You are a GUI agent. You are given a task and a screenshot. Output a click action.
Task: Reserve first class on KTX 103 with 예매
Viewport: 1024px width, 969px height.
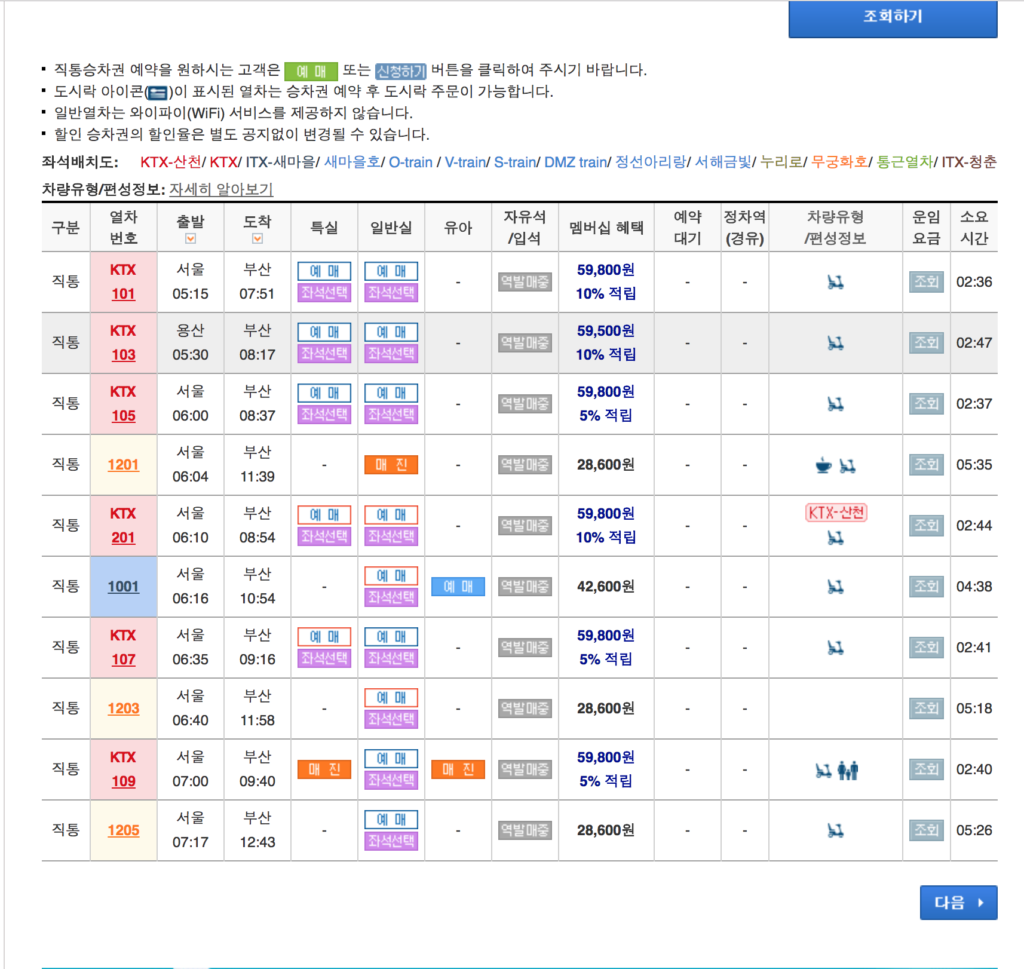pos(324,332)
